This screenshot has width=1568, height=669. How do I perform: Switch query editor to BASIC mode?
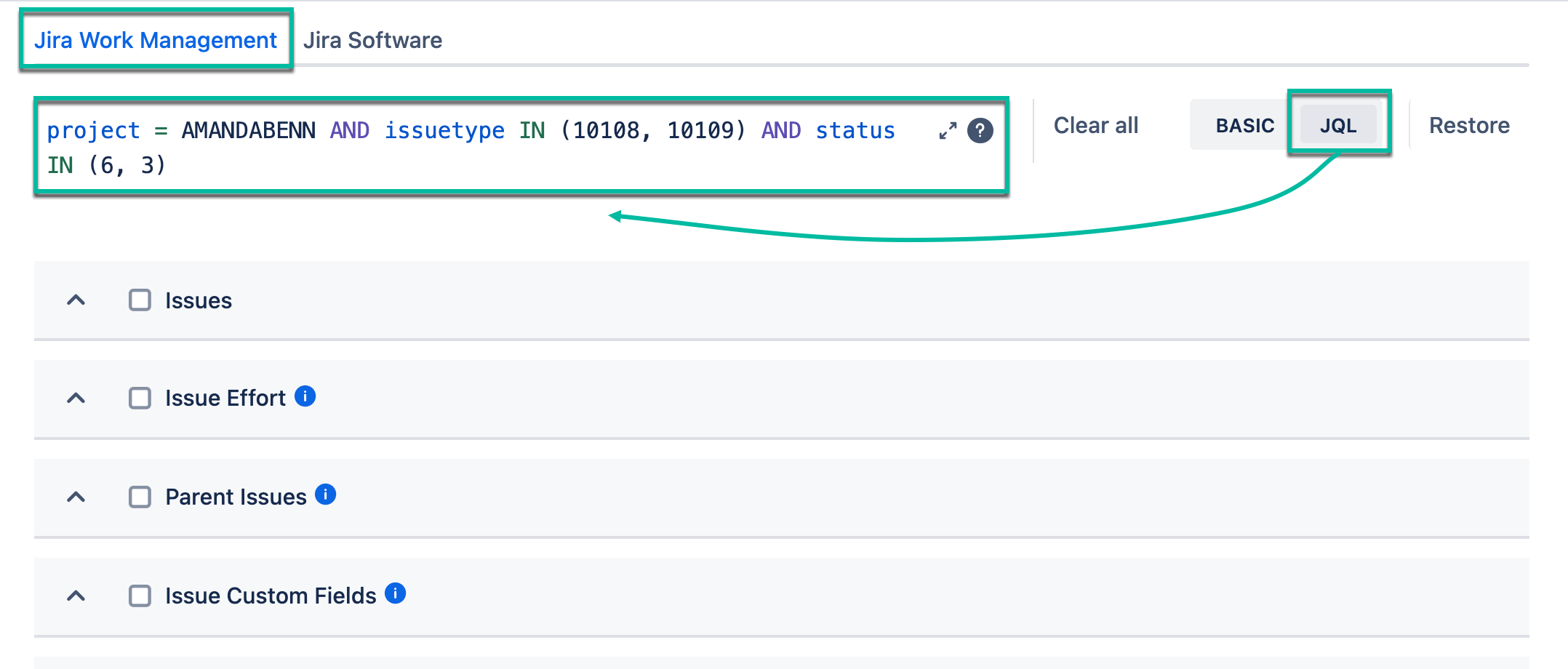click(1244, 124)
